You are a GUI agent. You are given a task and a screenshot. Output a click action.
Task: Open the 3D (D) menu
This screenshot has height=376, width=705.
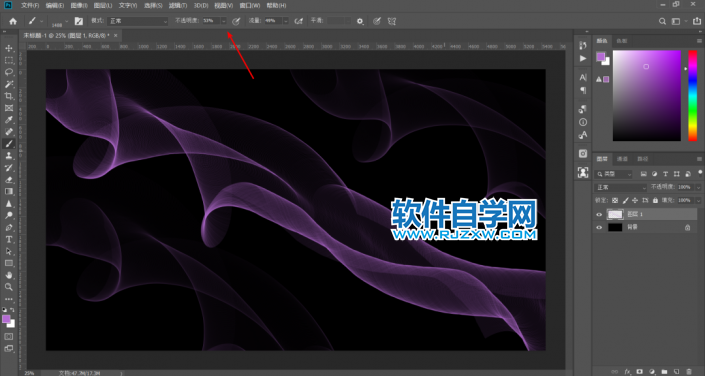(x=201, y=6)
